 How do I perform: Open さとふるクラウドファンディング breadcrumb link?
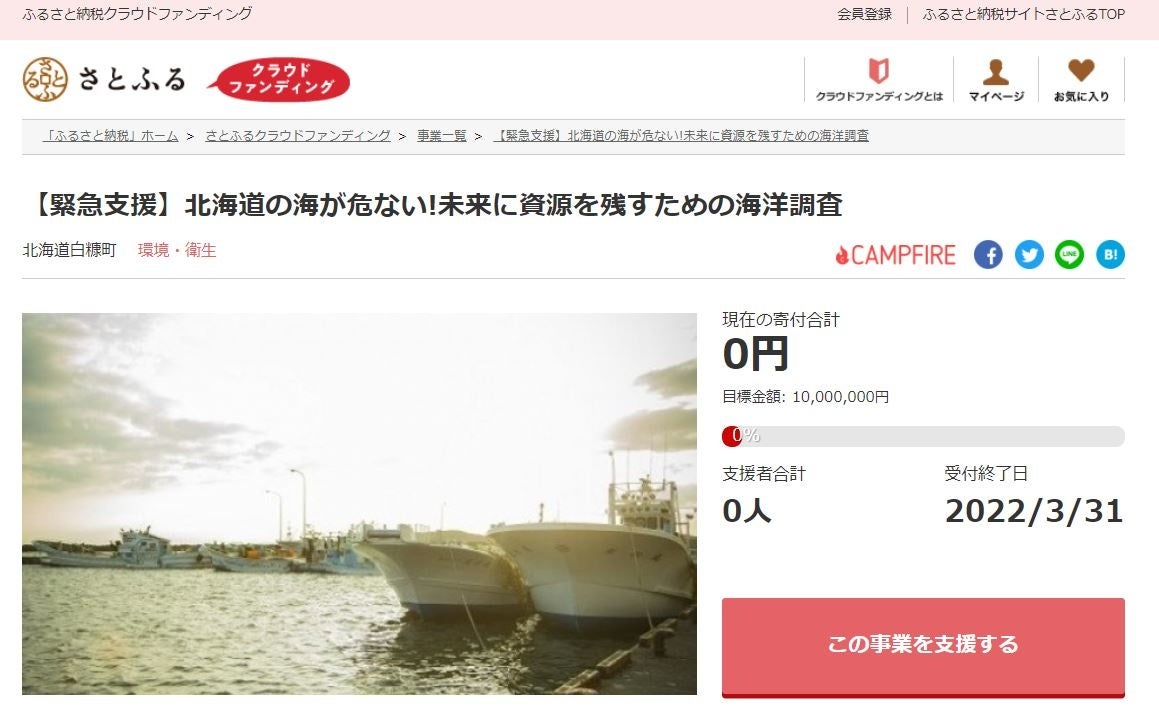pos(298,136)
